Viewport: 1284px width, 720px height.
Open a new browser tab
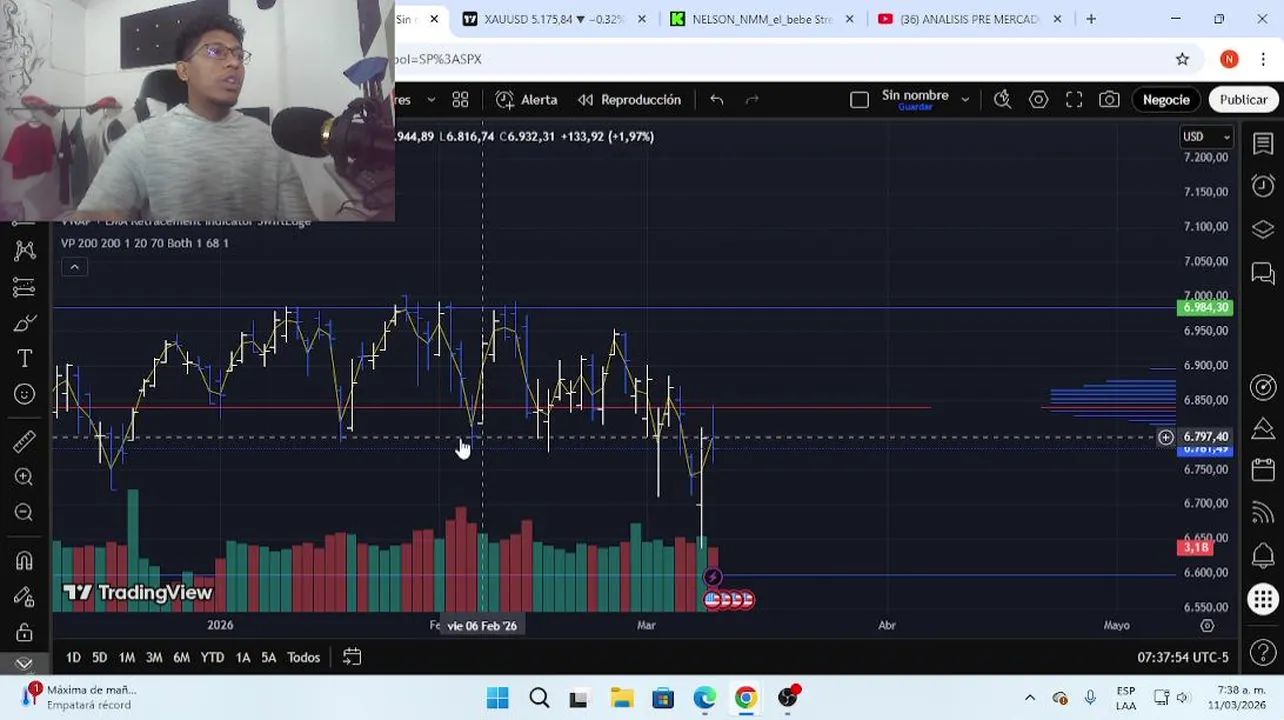click(1091, 19)
